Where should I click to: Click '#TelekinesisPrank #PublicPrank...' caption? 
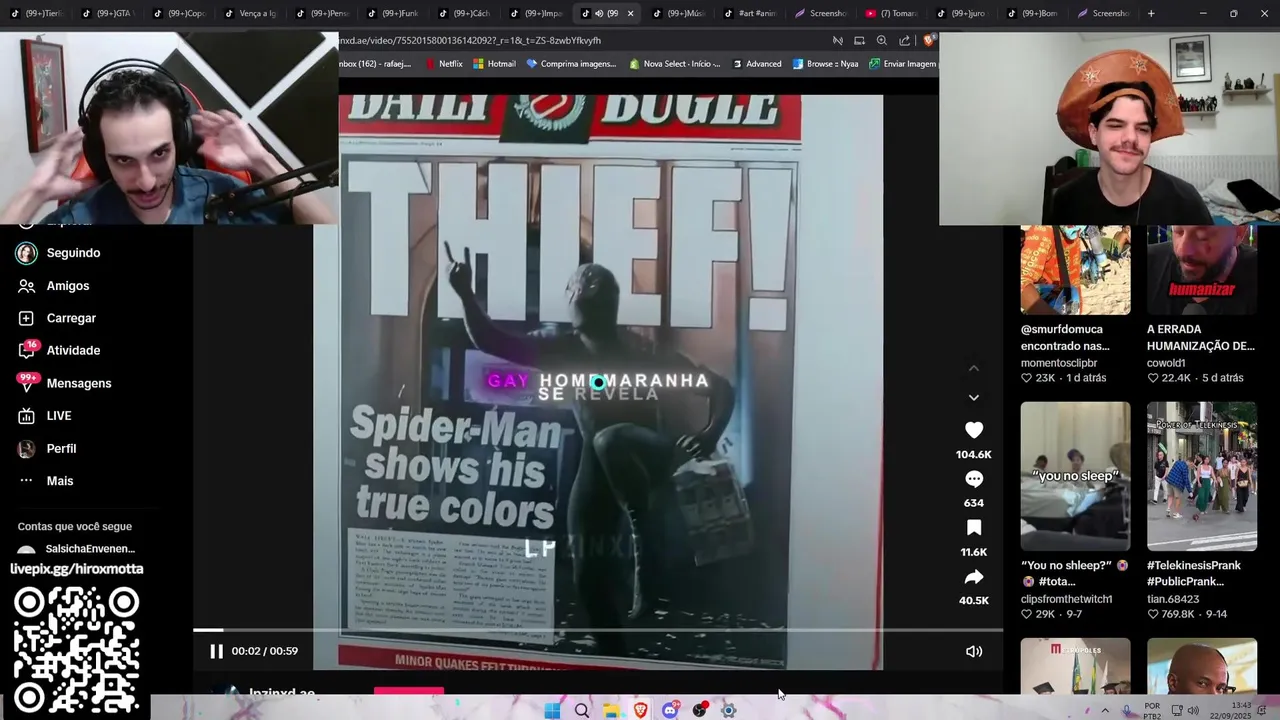tap(1194, 574)
